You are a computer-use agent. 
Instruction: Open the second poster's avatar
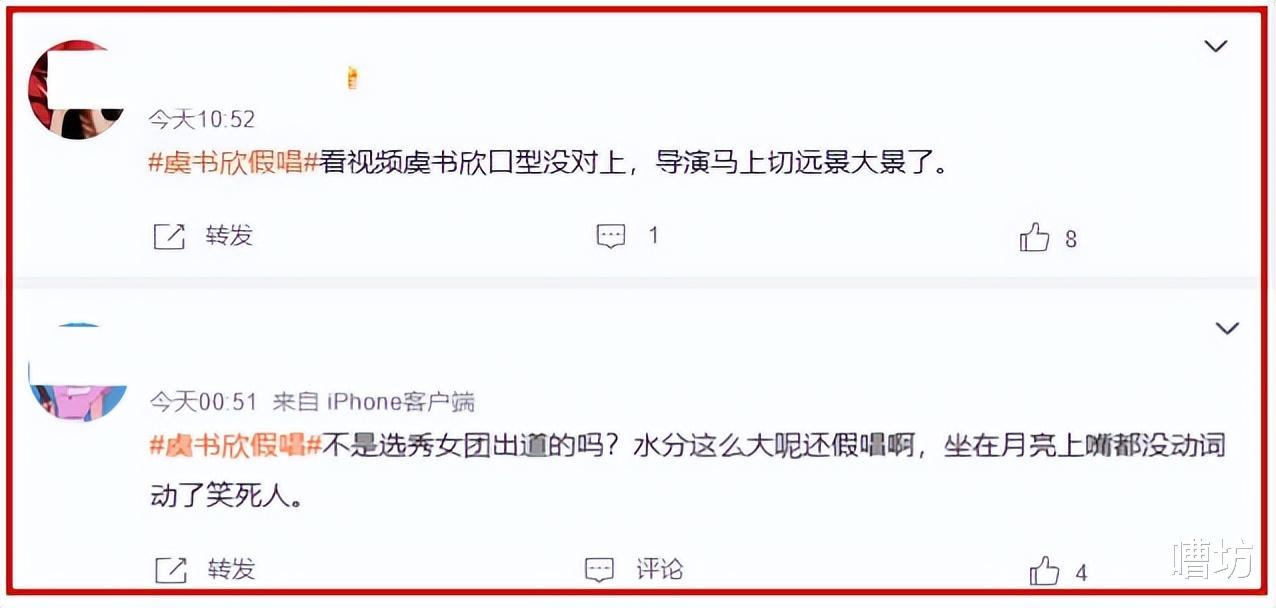click(78, 372)
